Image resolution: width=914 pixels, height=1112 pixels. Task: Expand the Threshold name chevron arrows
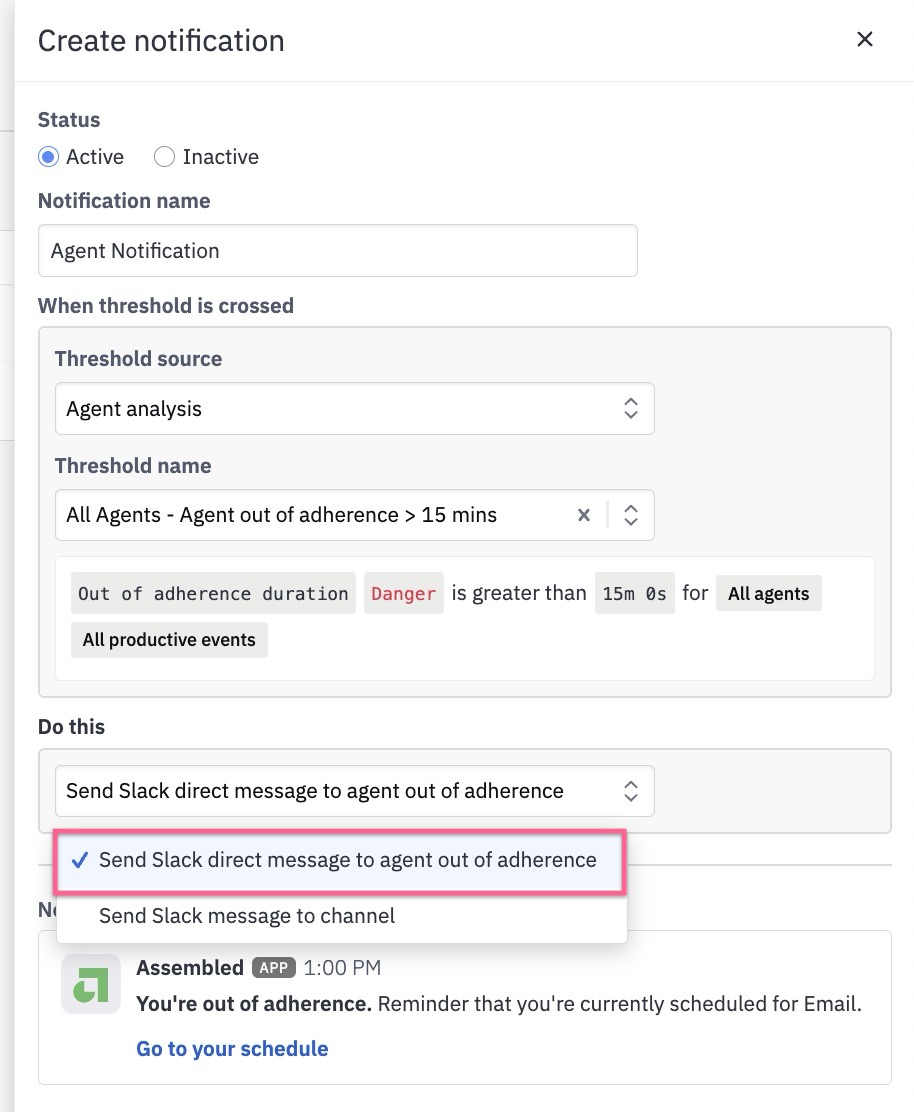[x=630, y=515]
